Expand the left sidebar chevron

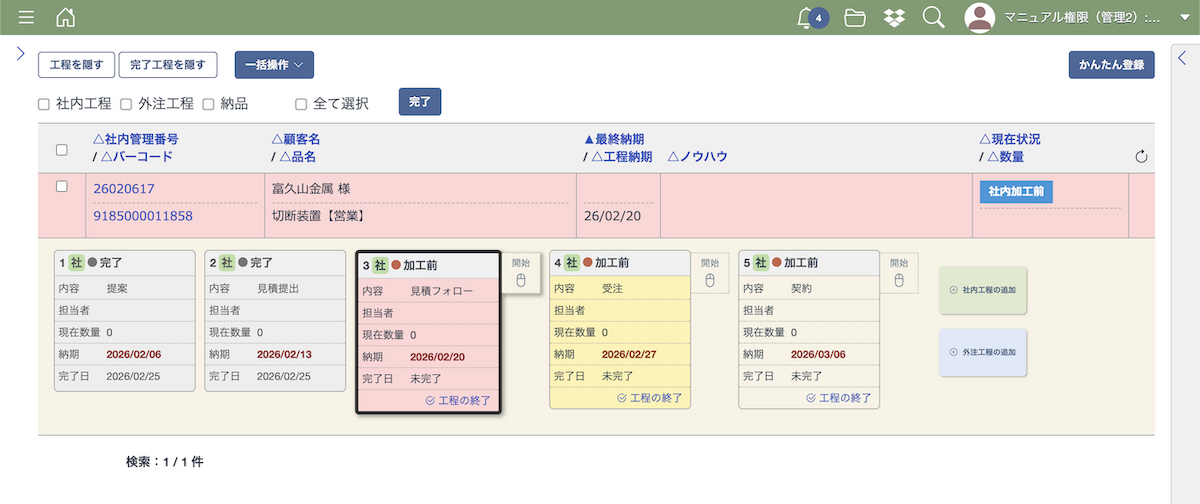click(x=20, y=54)
